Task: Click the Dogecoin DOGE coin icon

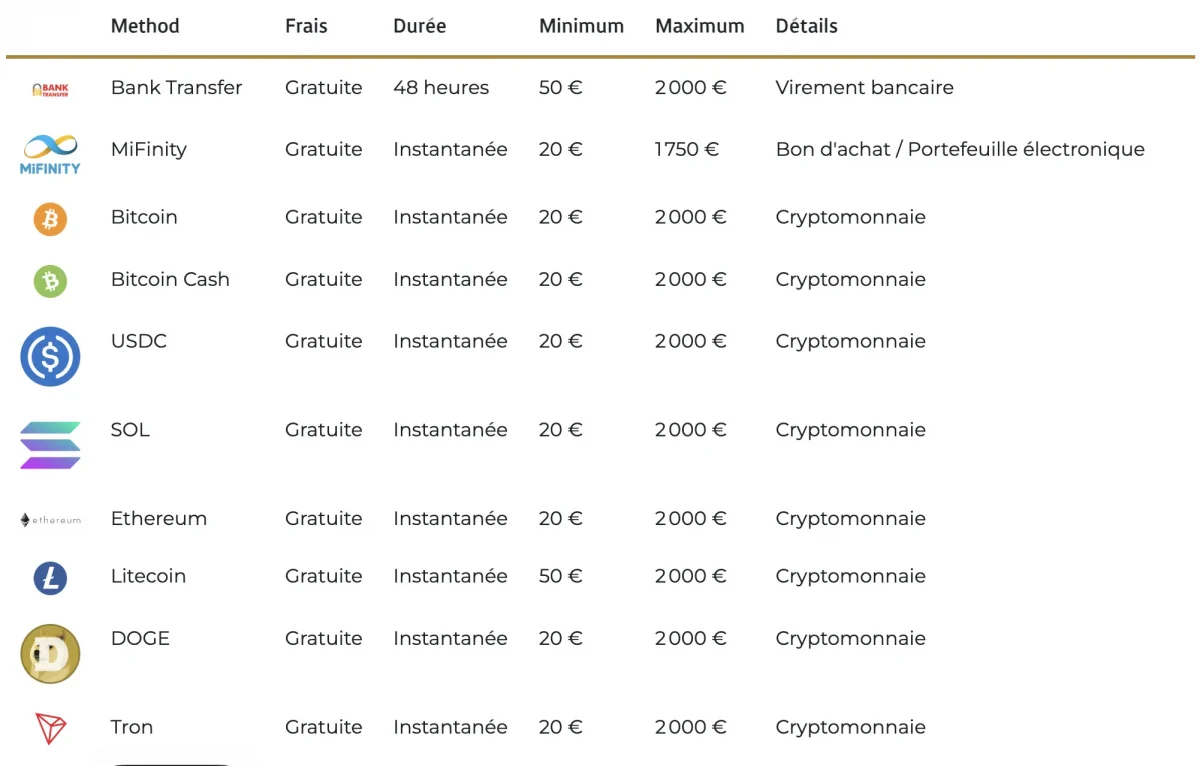Action: click(x=50, y=654)
